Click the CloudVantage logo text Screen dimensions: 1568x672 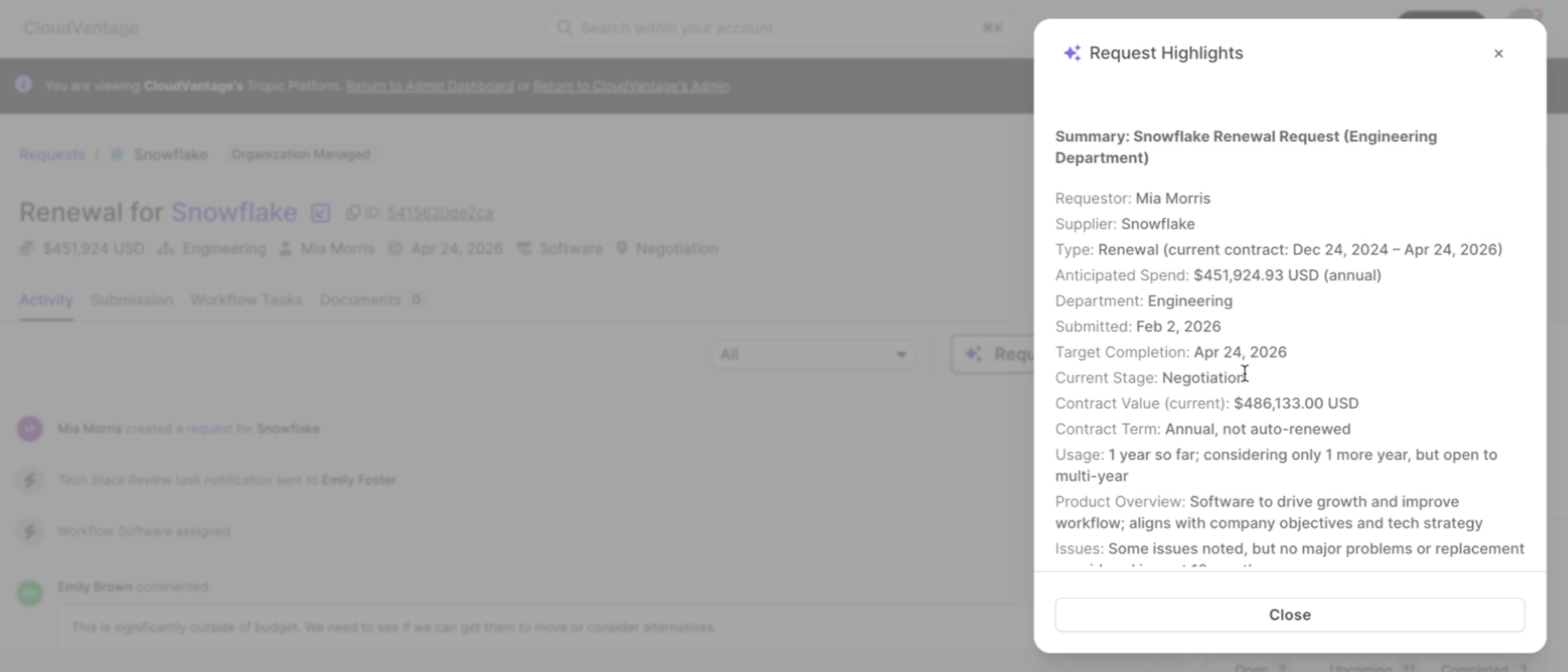click(x=81, y=28)
